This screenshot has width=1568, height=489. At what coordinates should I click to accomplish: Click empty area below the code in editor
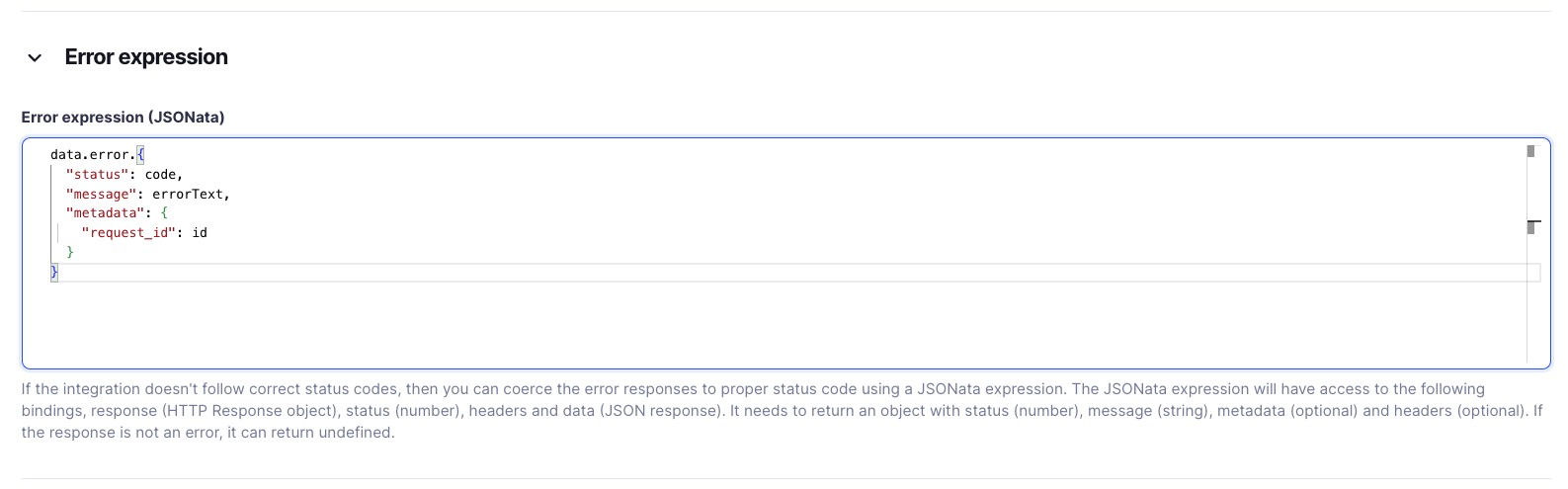point(771,323)
